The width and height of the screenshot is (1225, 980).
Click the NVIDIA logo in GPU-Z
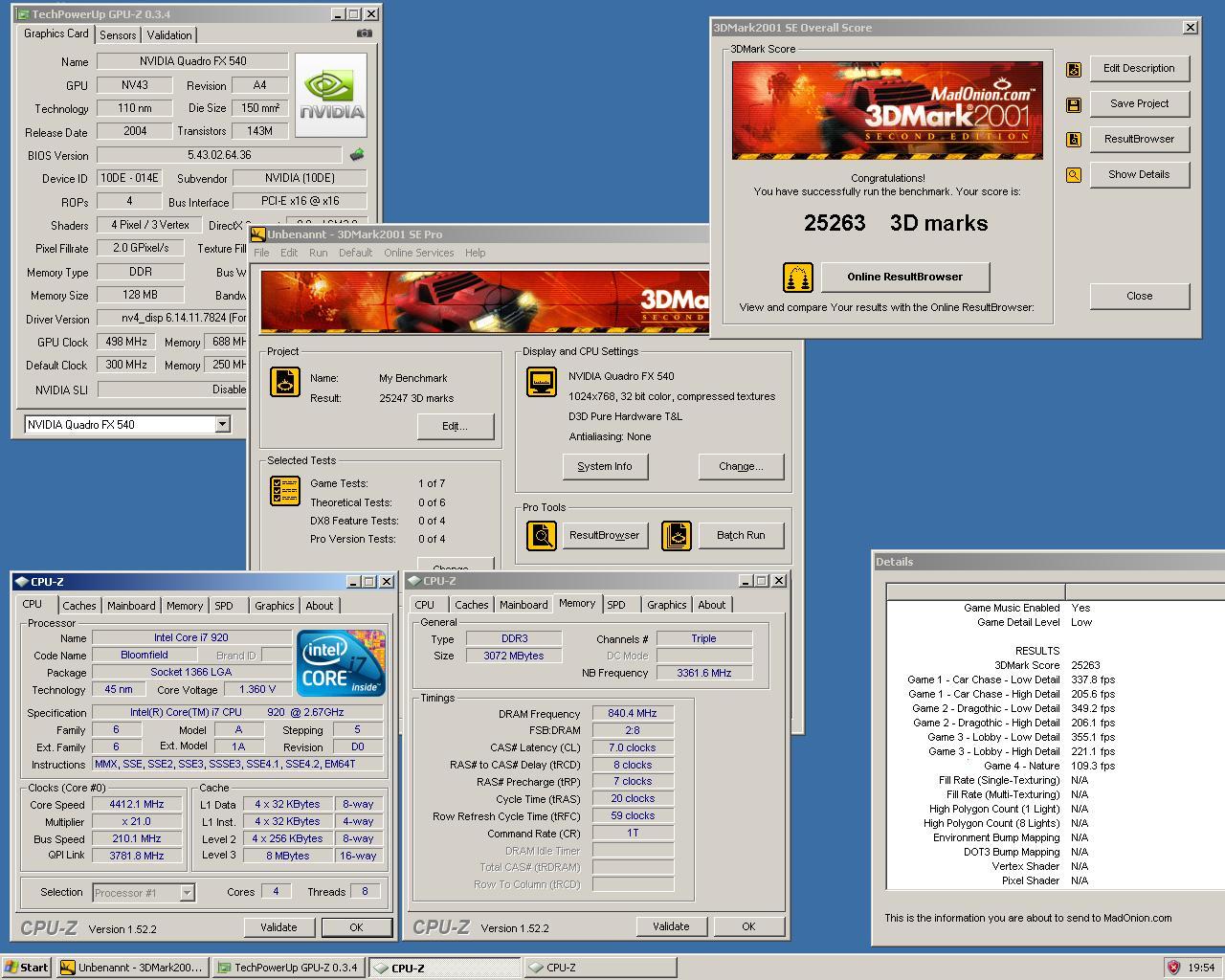[x=331, y=95]
